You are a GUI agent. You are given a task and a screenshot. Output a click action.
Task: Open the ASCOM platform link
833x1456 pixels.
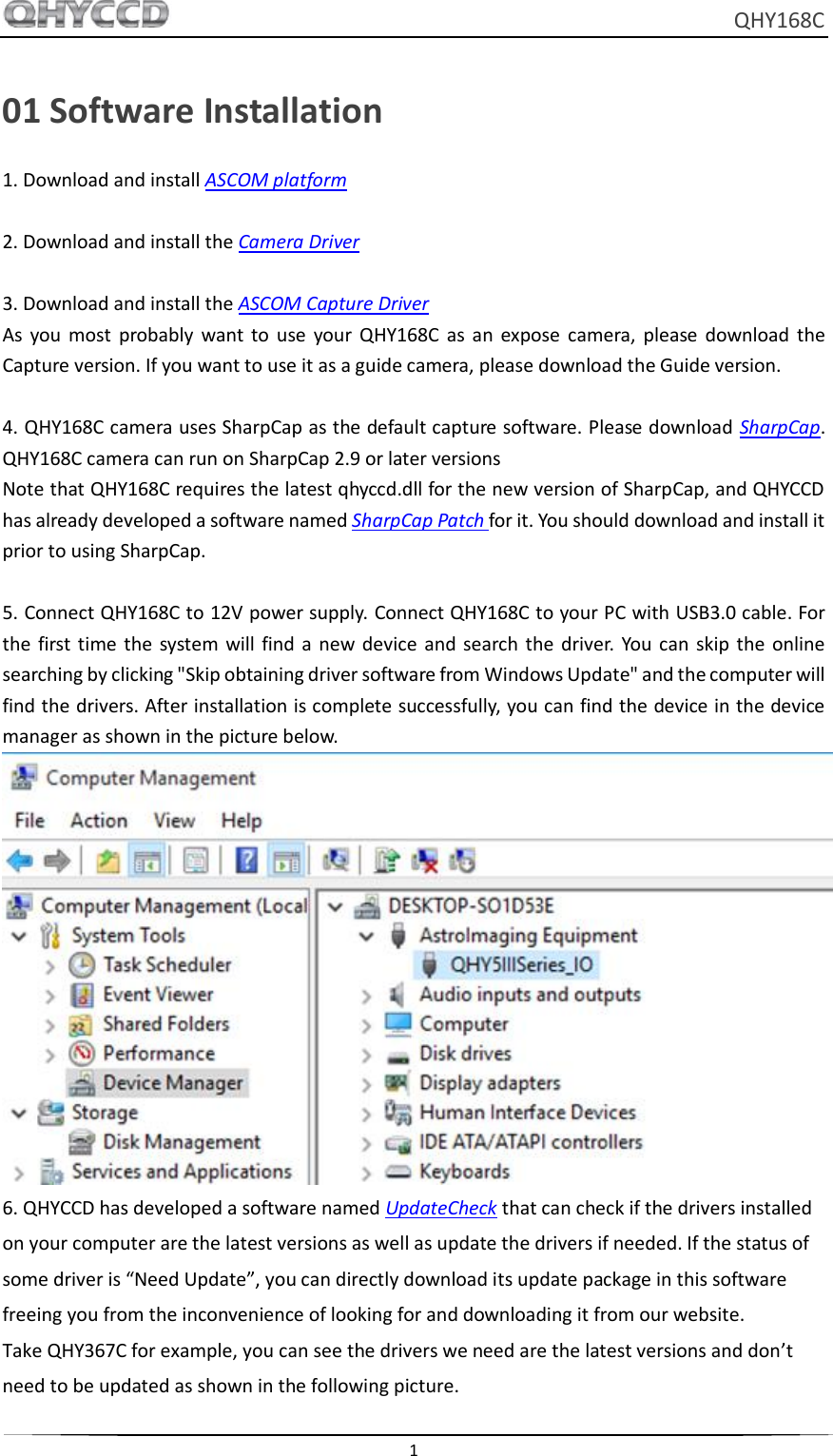pos(276,180)
